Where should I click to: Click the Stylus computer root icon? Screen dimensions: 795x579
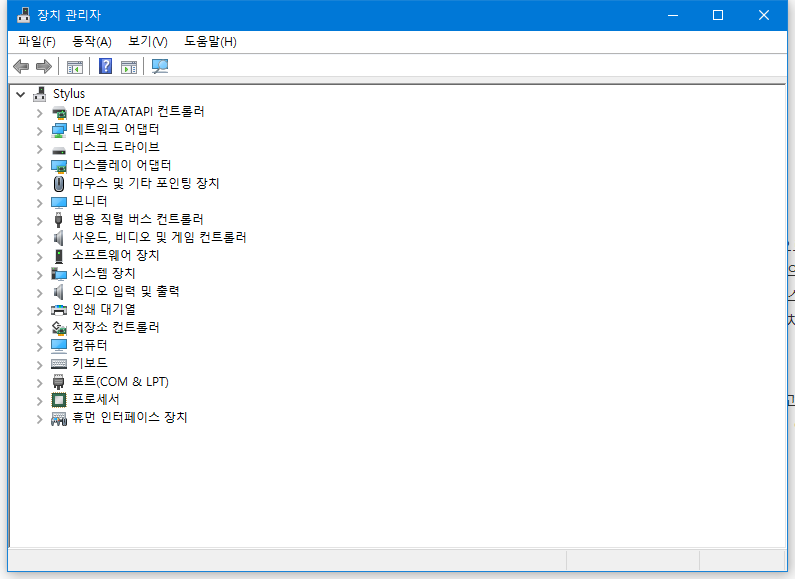[x=40, y=94]
